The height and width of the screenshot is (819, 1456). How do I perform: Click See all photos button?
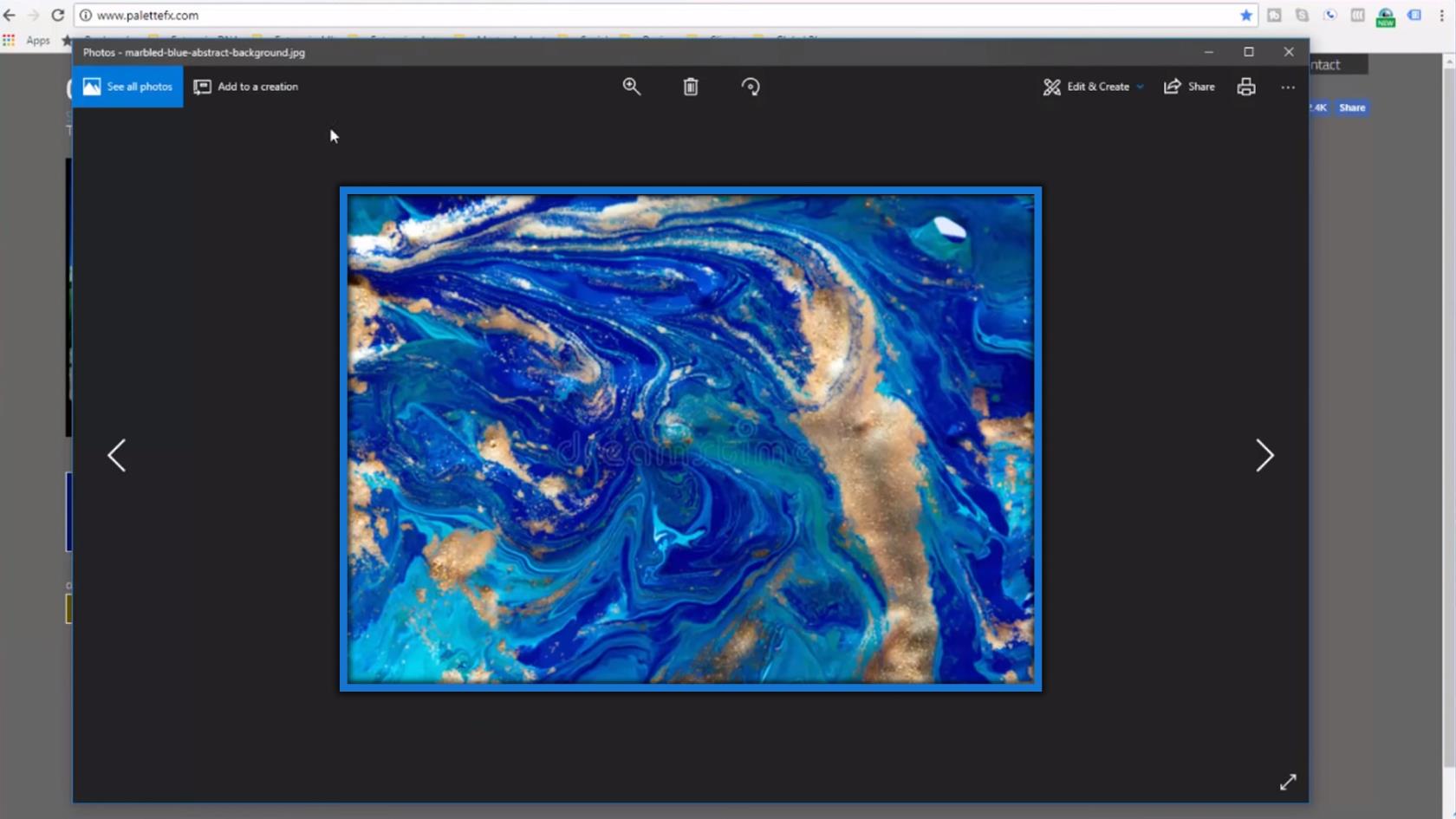pyautogui.click(x=127, y=87)
